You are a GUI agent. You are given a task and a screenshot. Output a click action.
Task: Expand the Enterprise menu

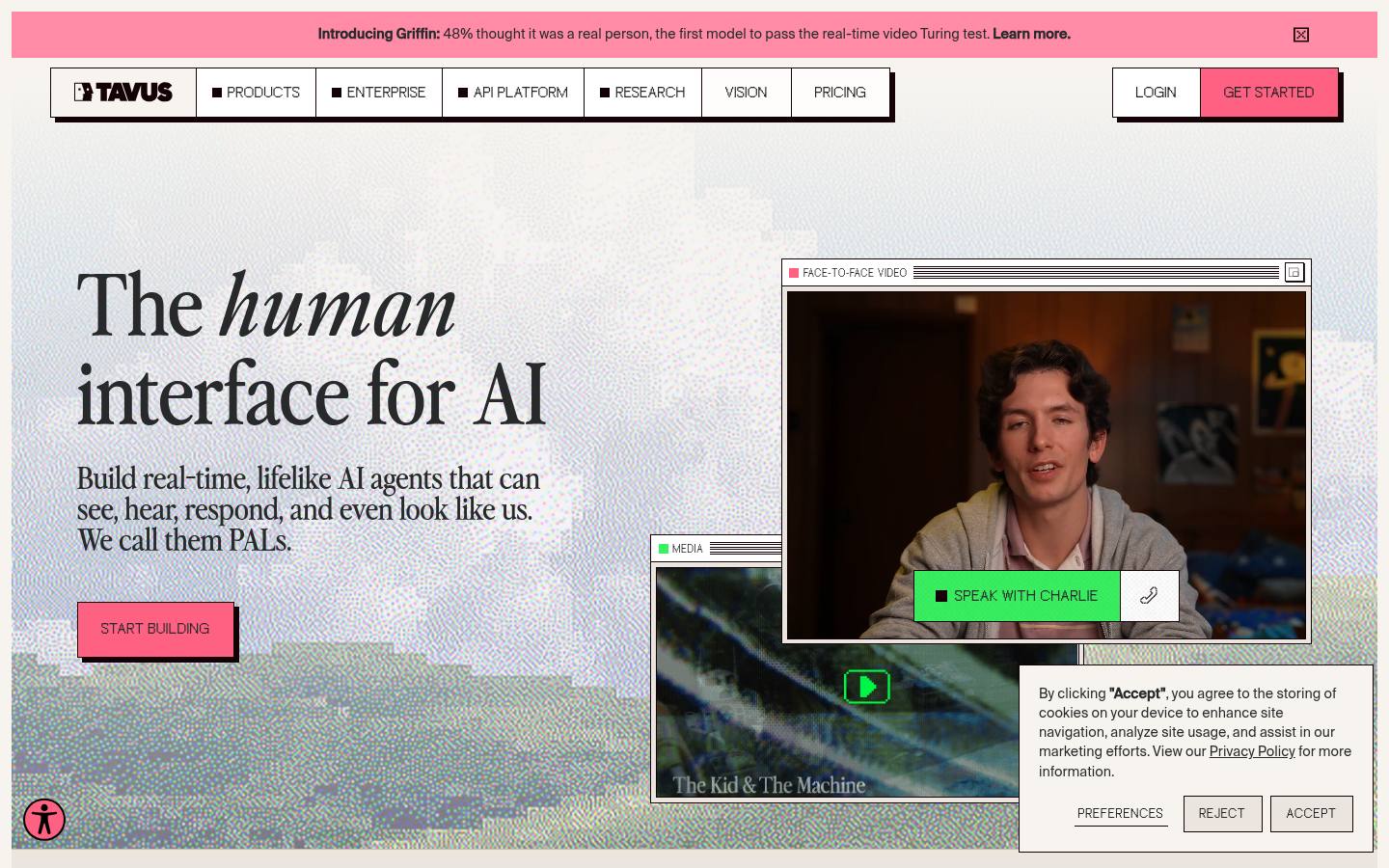point(379,93)
